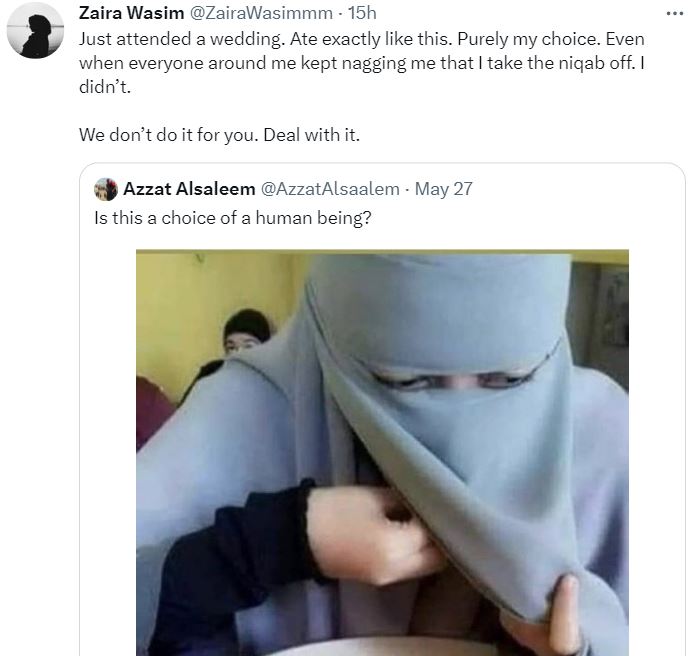Open Azzat Alsaleem display name
Image resolution: width=700 pixels, height=656 pixels.
click(x=189, y=189)
